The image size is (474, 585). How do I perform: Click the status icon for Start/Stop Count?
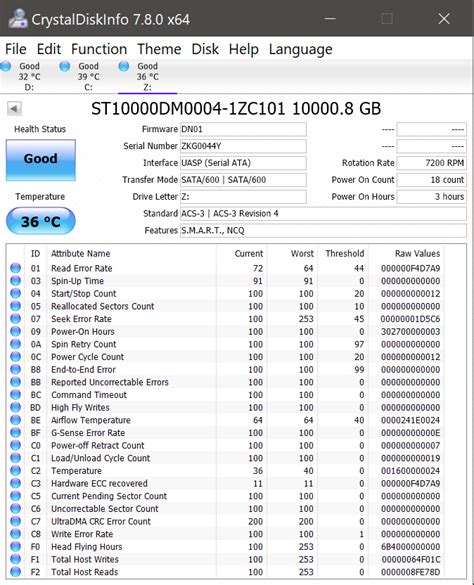pos(15,293)
